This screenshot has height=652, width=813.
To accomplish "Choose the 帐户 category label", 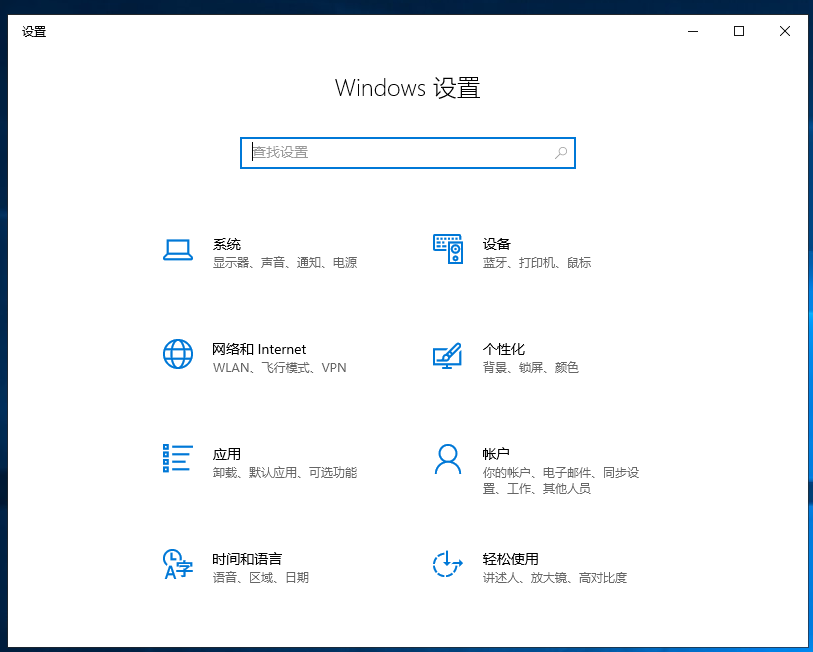I will [x=497, y=454].
